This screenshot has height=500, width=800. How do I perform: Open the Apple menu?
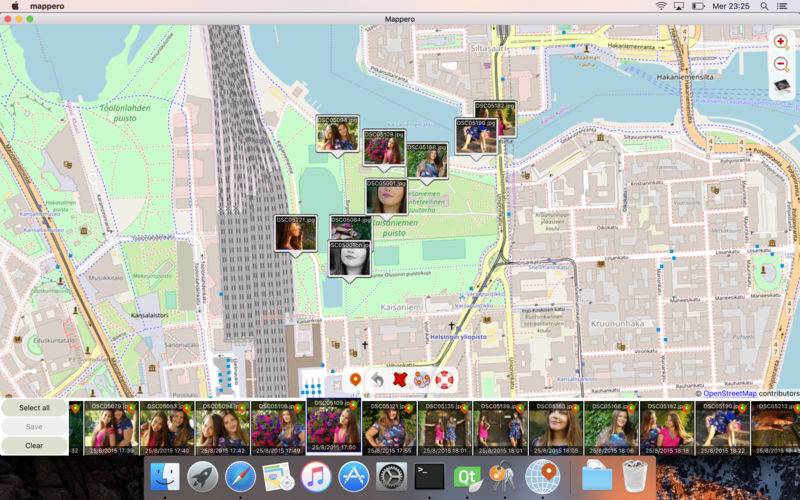coord(14,6)
